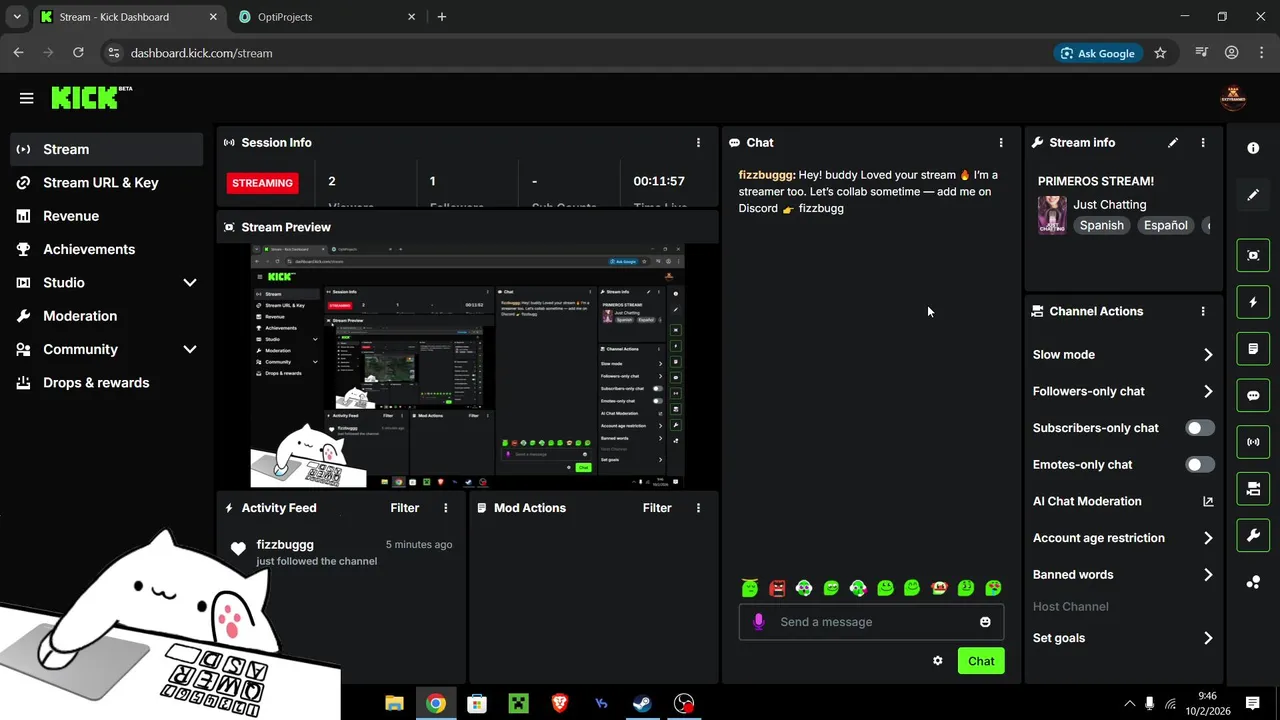Toggle the Activity Feed bolt icon in the right sidebar
This screenshot has height=720, width=1280.
coord(1253,302)
